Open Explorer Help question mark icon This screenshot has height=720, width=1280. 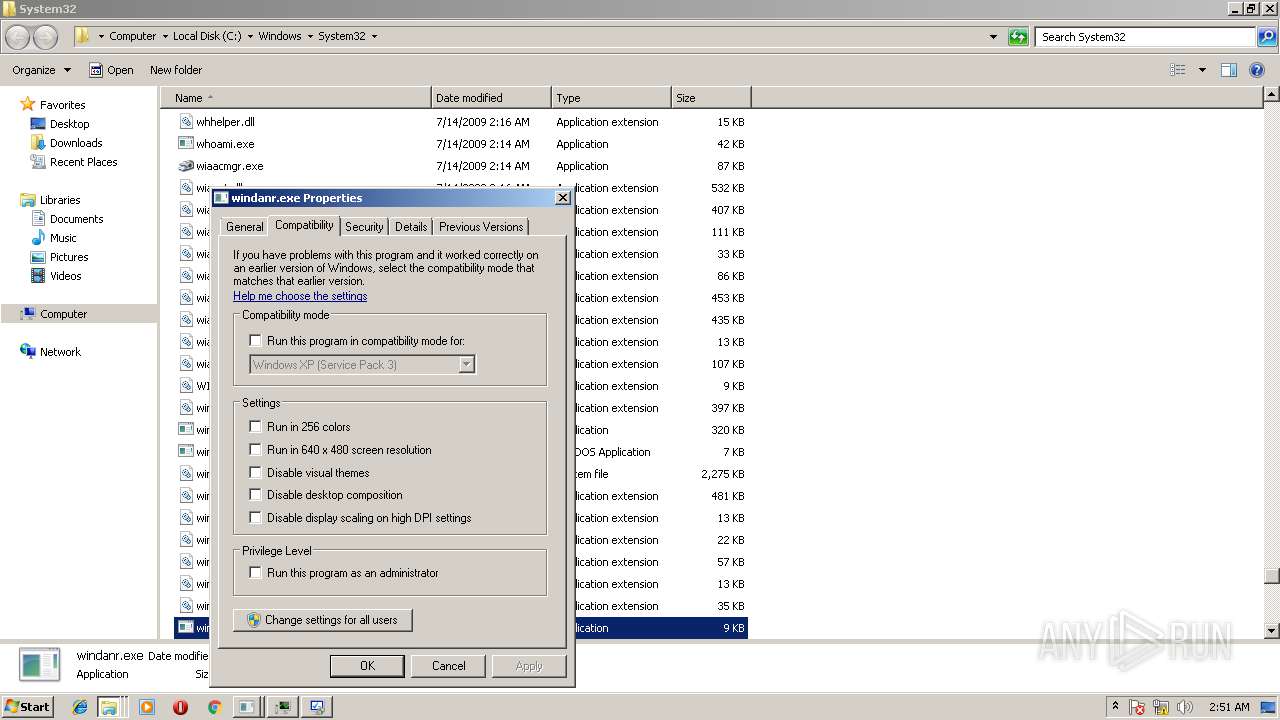(1258, 70)
